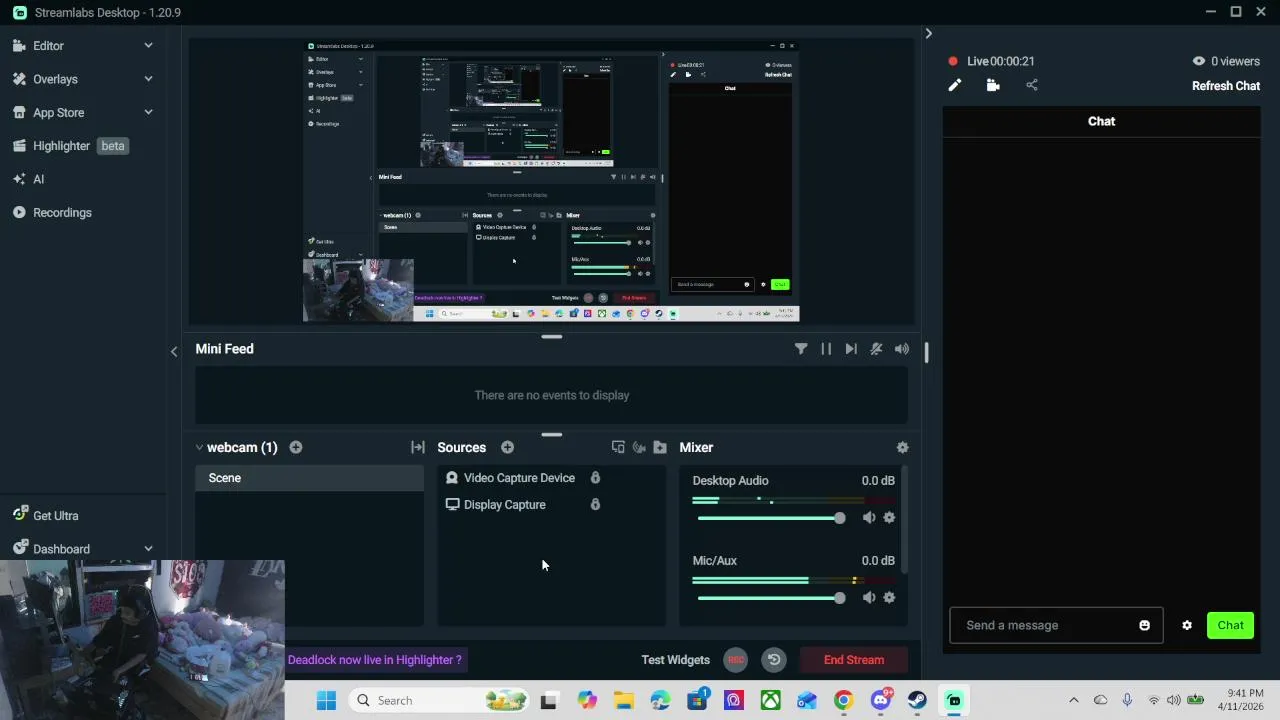Open Mixer advanced settings gear
This screenshot has height=720, width=1280.
(x=902, y=448)
